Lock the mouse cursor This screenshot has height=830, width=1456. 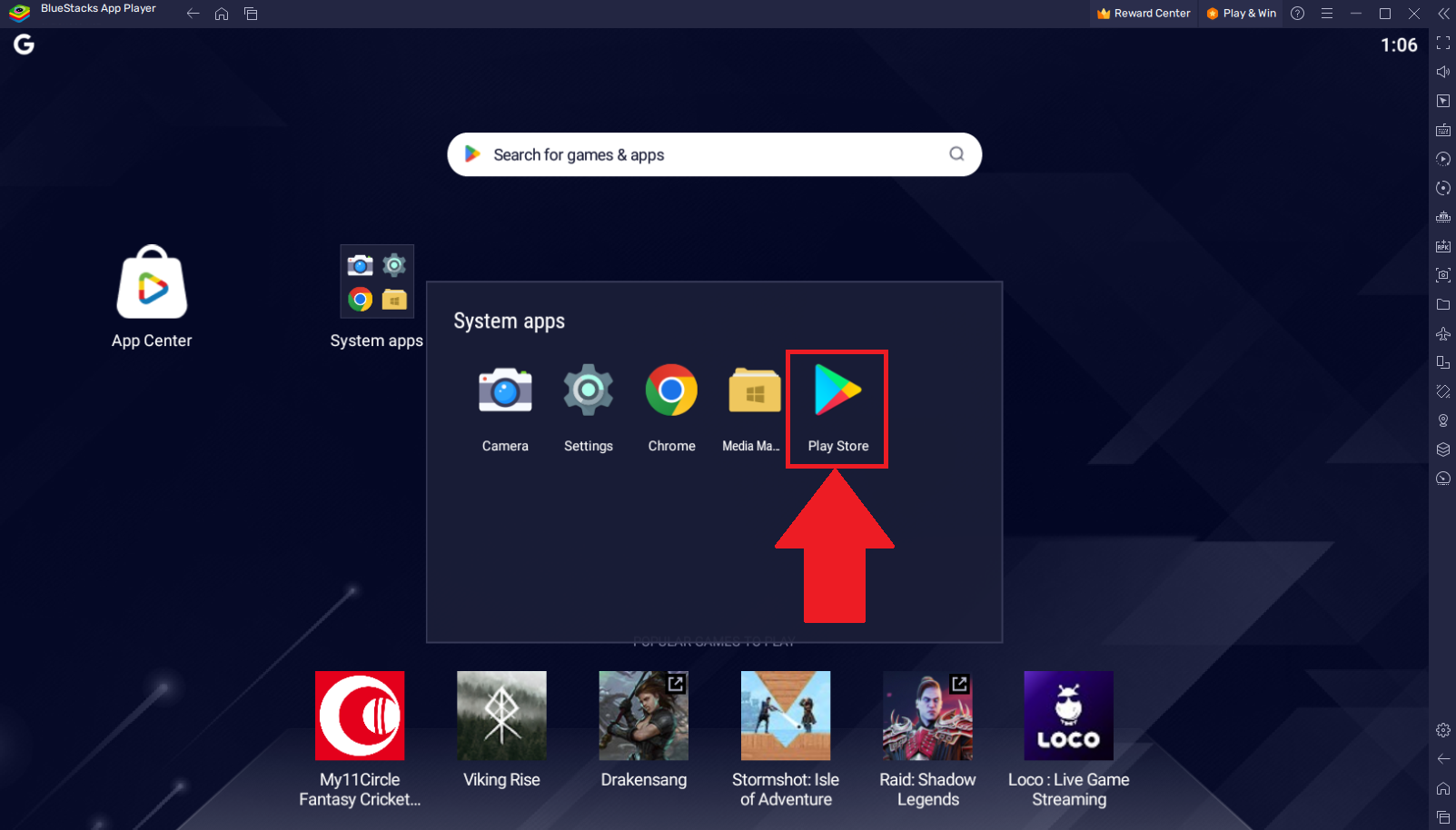click(x=1442, y=101)
